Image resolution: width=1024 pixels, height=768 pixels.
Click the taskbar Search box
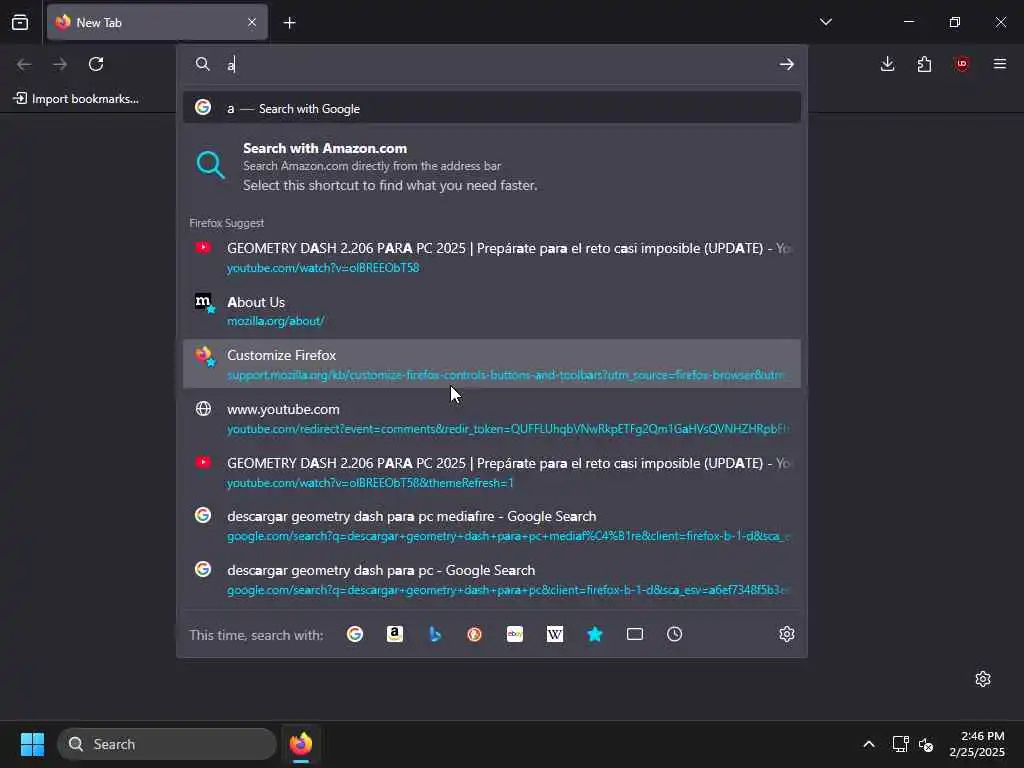pos(167,744)
